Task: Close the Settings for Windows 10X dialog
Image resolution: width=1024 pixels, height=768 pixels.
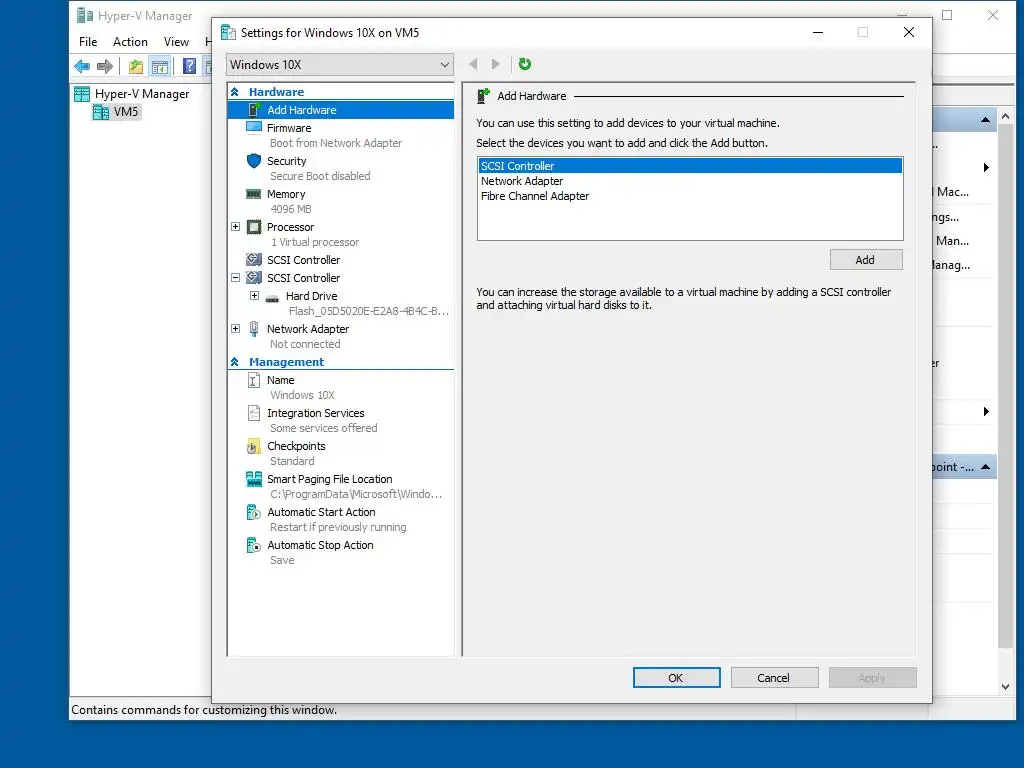Action: point(908,32)
